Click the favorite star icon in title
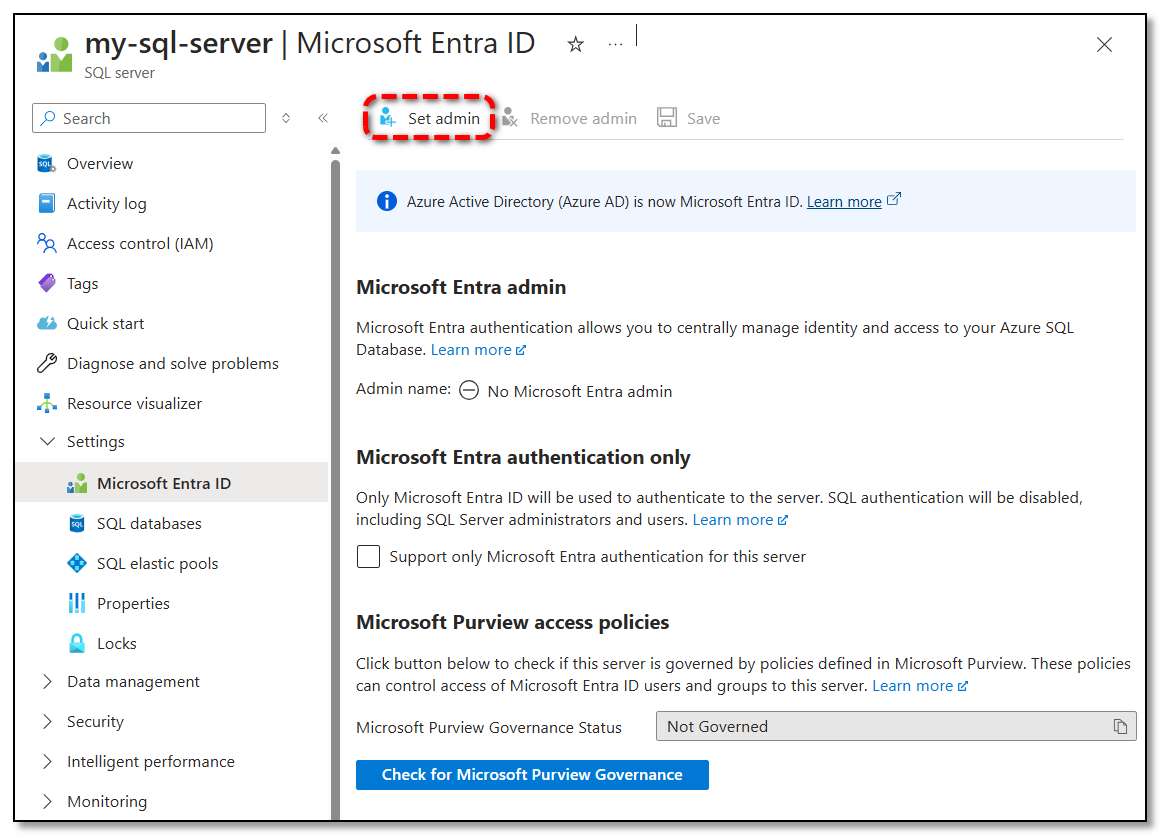Screen dimensions: 1161x836 576,45
